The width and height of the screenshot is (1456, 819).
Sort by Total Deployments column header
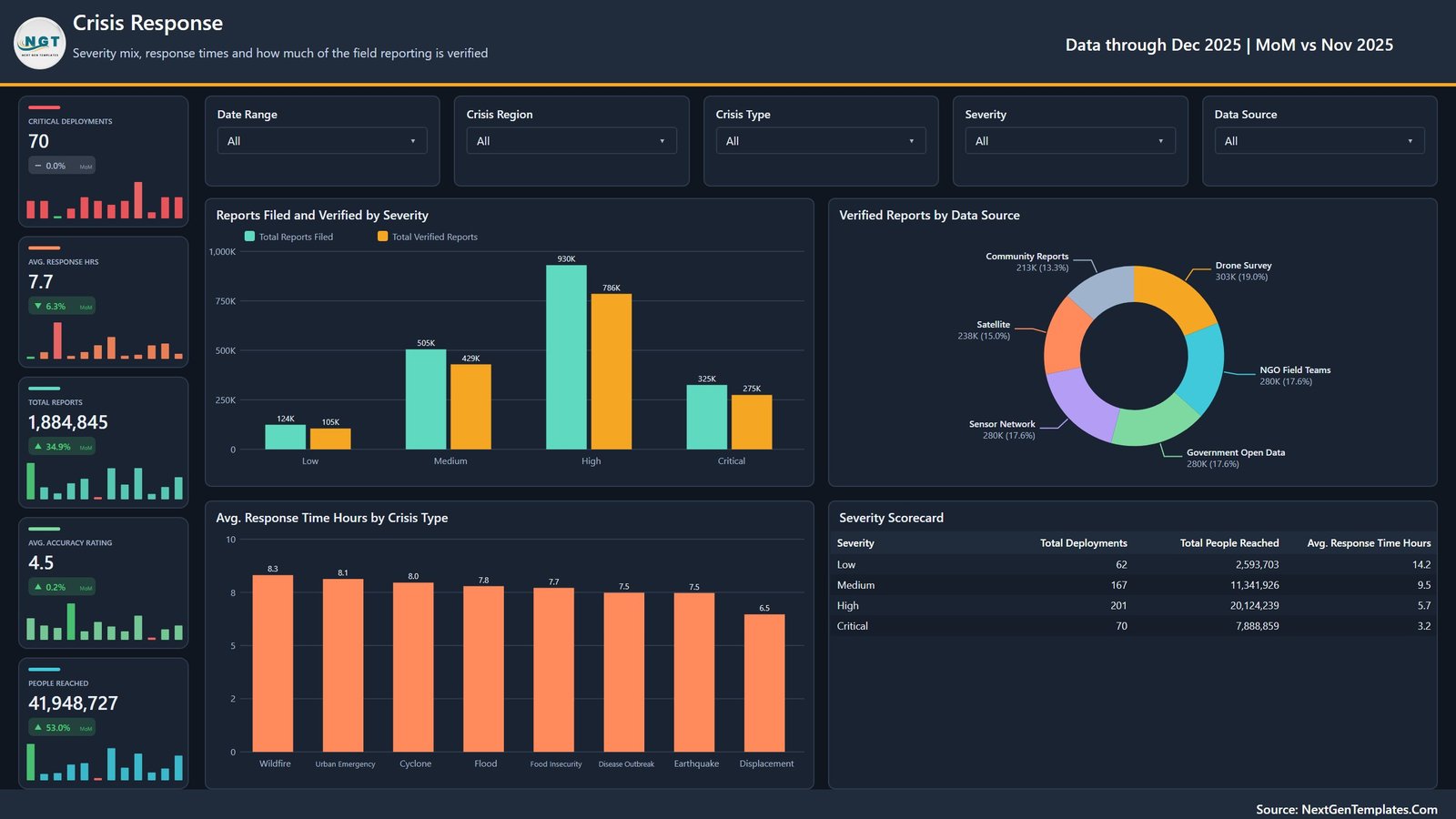pyautogui.click(x=1084, y=543)
